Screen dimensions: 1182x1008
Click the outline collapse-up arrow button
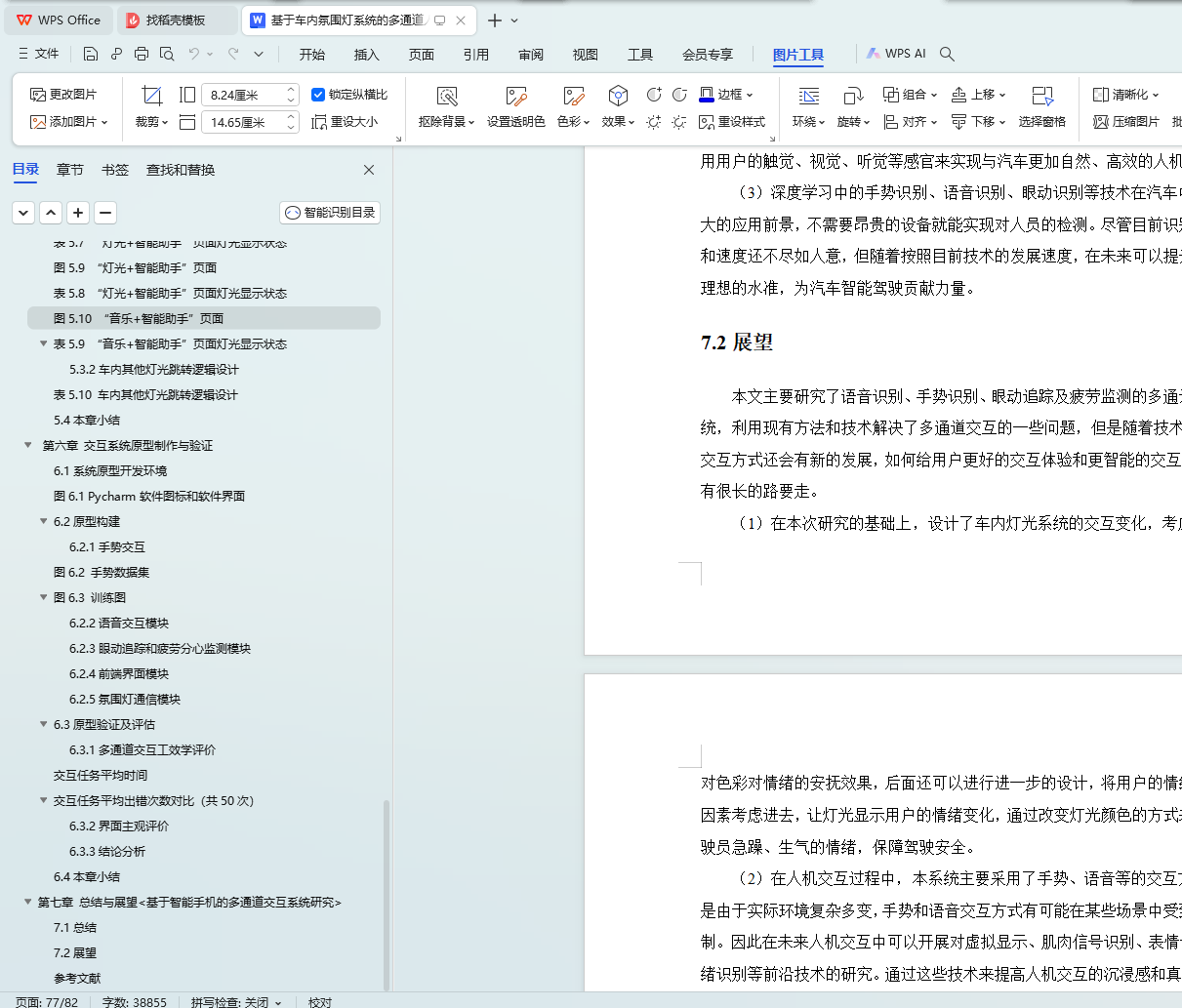51,212
